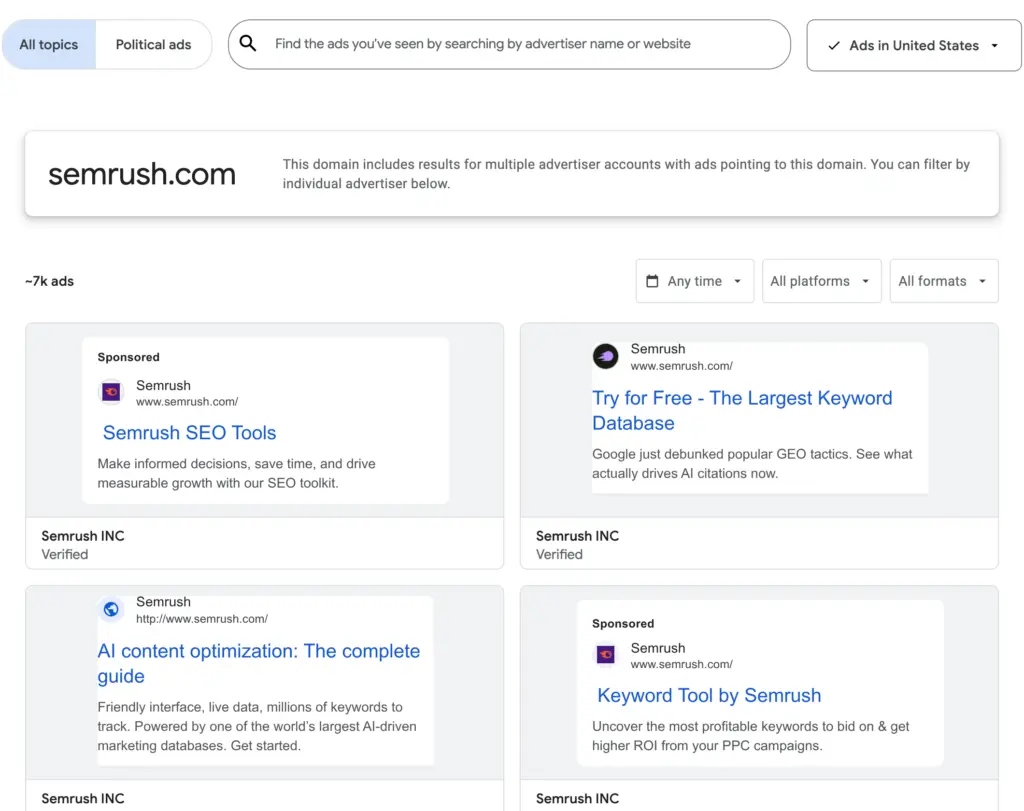Image resolution: width=1024 pixels, height=811 pixels.
Task: Click the description mentioning GEO tactics
Action: 752,463
